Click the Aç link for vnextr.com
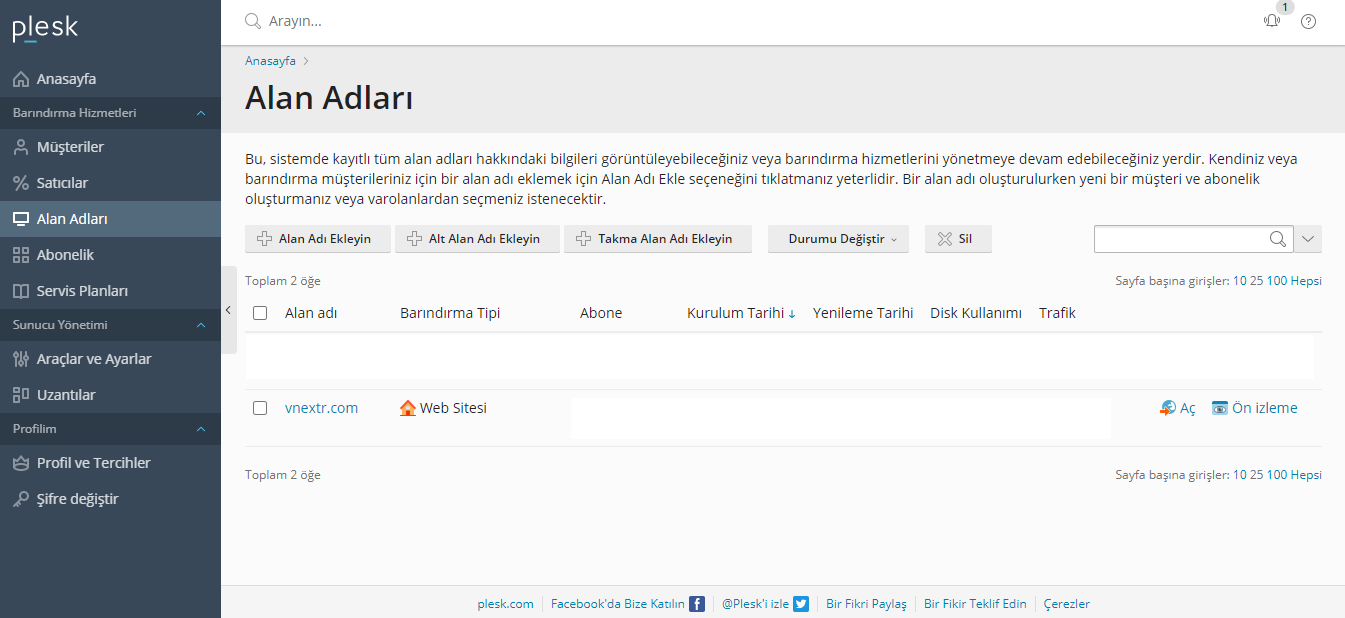The width and height of the screenshot is (1345, 618). (x=1188, y=408)
